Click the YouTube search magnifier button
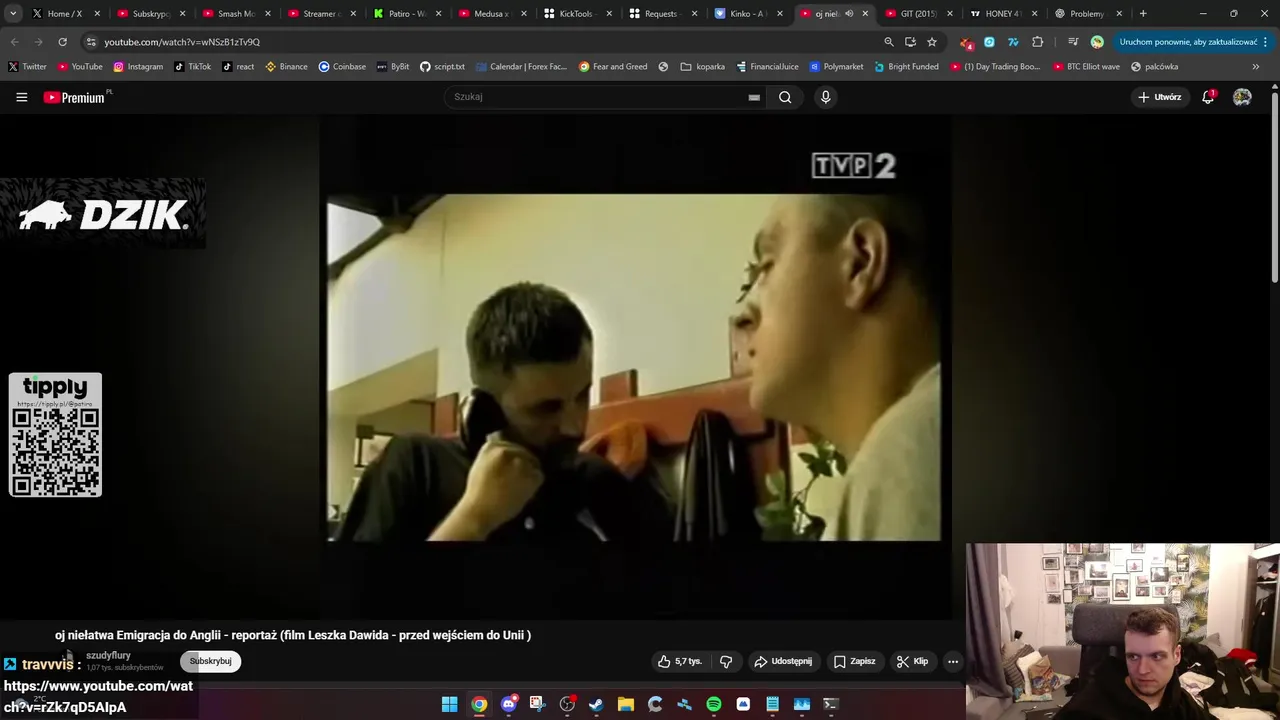This screenshot has height=720, width=1280. 785,97
